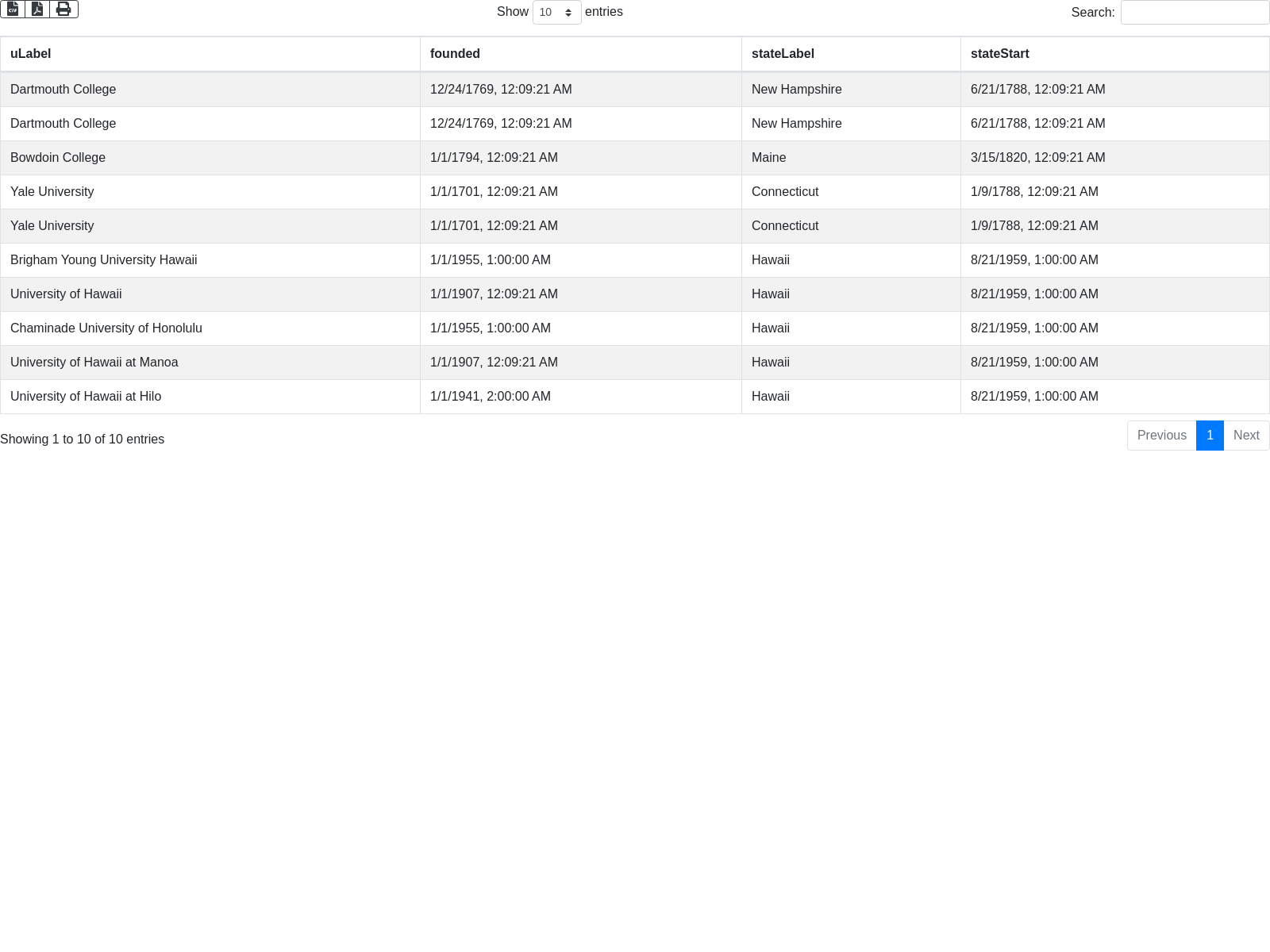Click the 1/1/1941 founded date cell
This screenshot has height=952, width=1270.
[490, 397]
